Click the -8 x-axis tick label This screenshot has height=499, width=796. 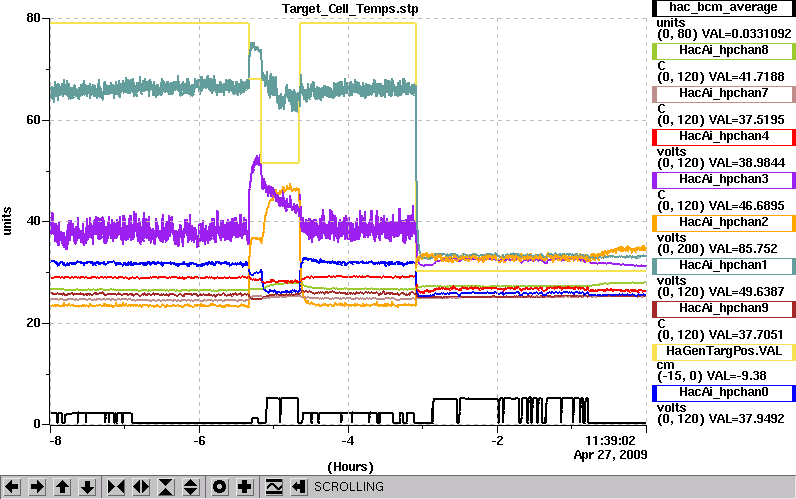tap(55, 441)
